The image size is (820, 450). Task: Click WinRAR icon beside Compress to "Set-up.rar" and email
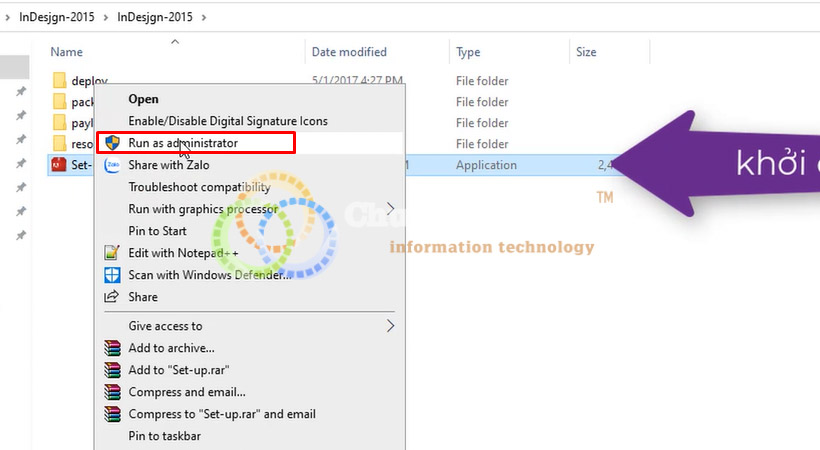click(112, 414)
